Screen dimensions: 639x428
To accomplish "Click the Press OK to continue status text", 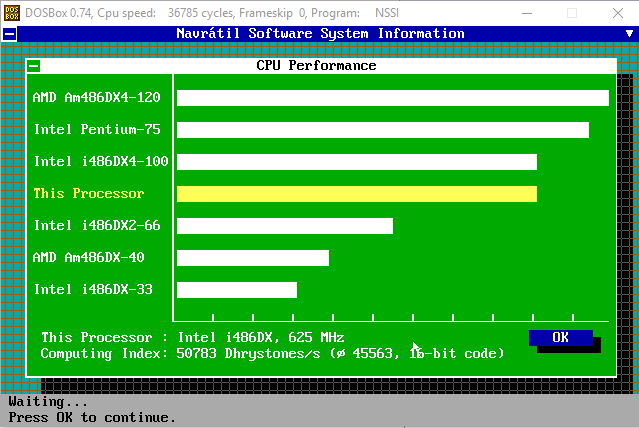I will pos(92,418).
